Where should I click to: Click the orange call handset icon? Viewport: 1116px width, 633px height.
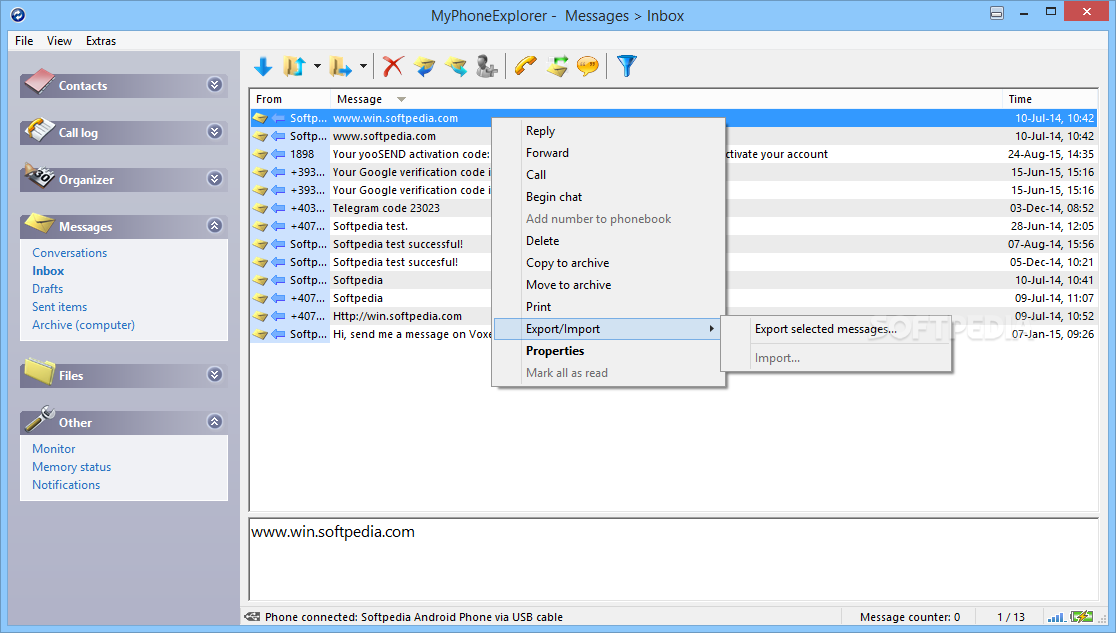(x=526, y=66)
